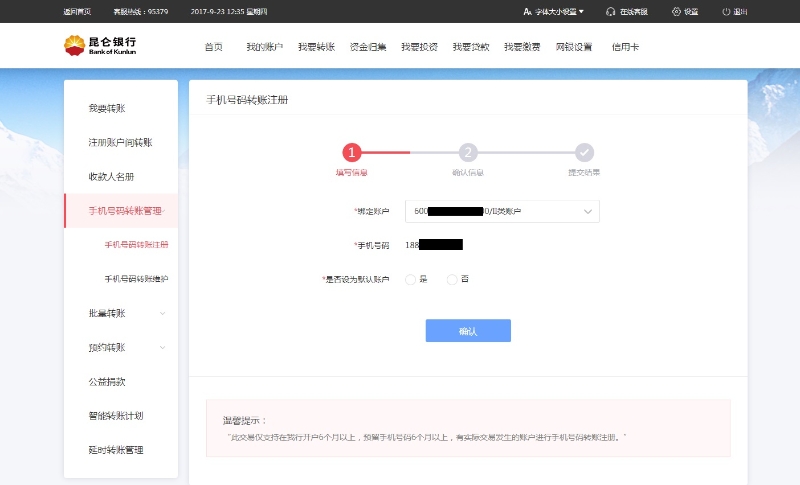Click step 1 circle 填写信息
Viewport: 800px width, 485px height.
click(351, 152)
